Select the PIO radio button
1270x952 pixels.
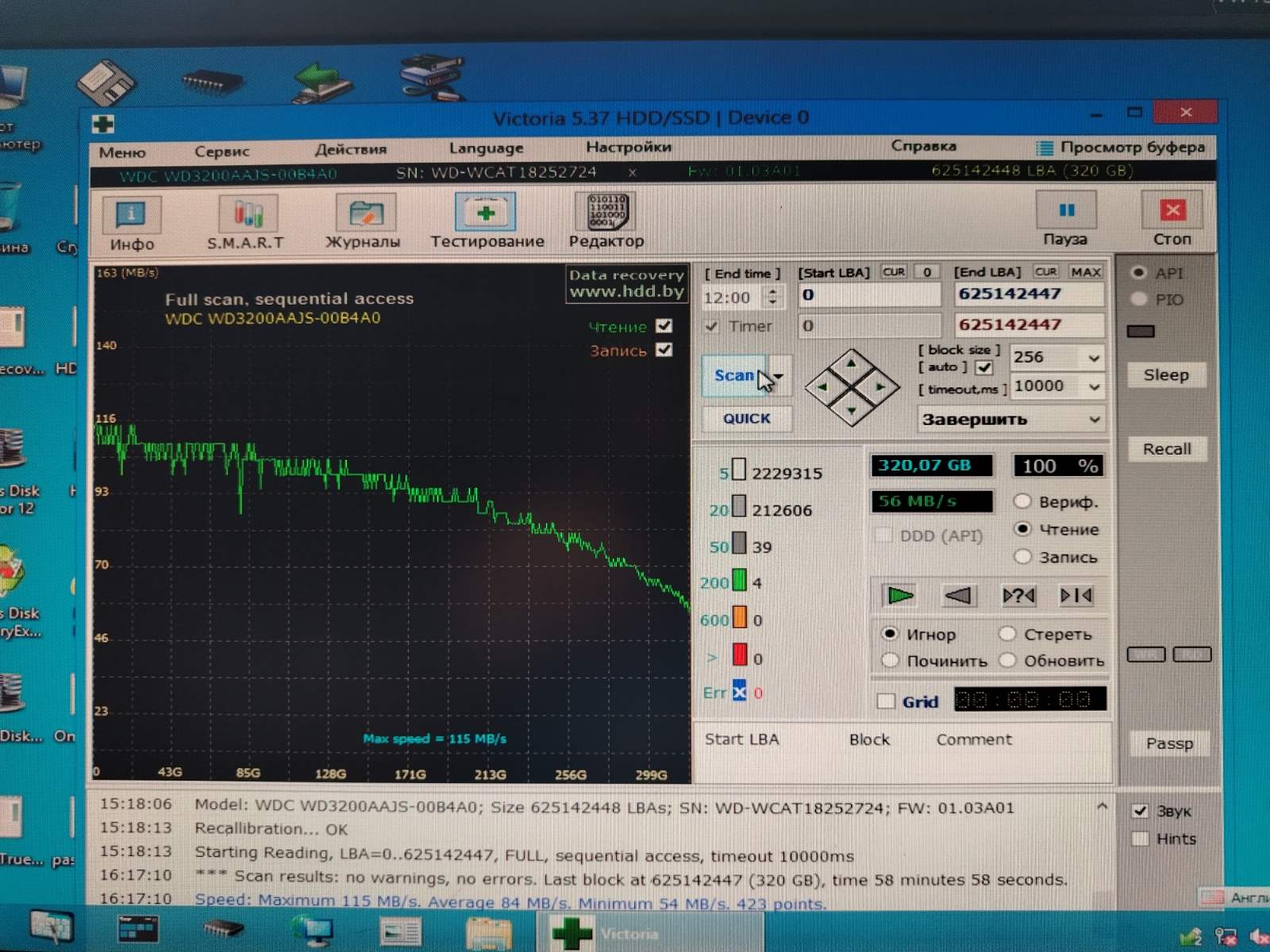tap(1139, 299)
